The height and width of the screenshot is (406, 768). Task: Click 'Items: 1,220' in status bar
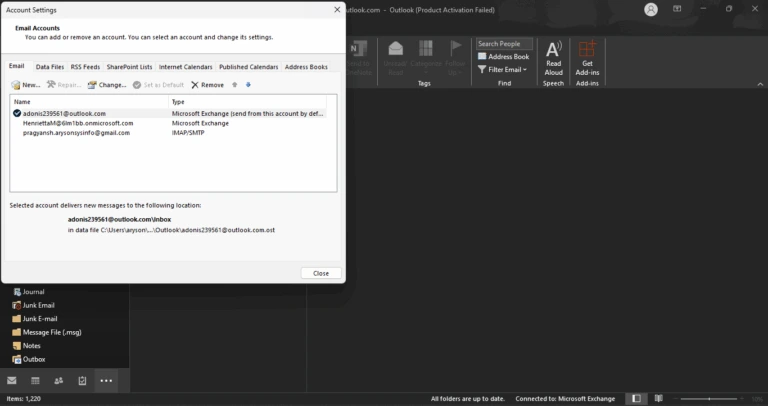[x=24, y=399]
